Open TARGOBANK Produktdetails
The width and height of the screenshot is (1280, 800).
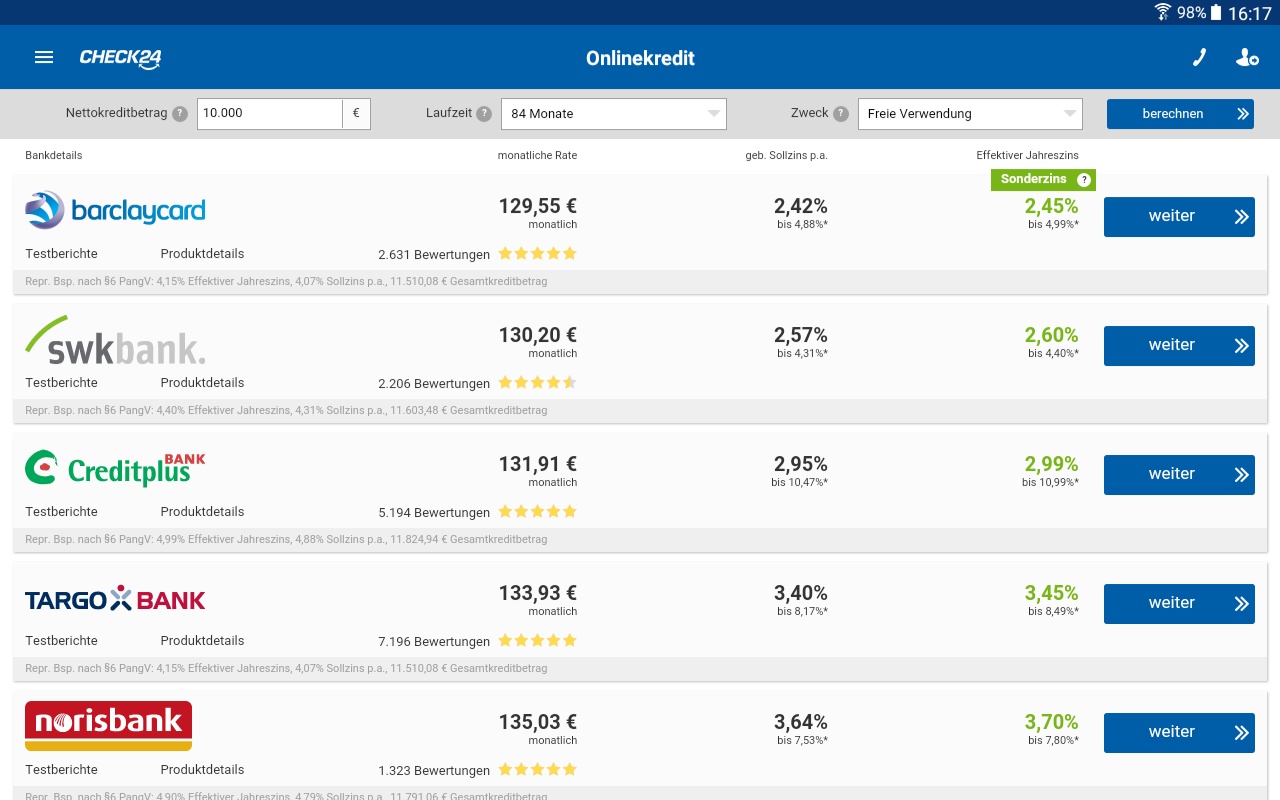pyautogui.click(x=202, y=641)
